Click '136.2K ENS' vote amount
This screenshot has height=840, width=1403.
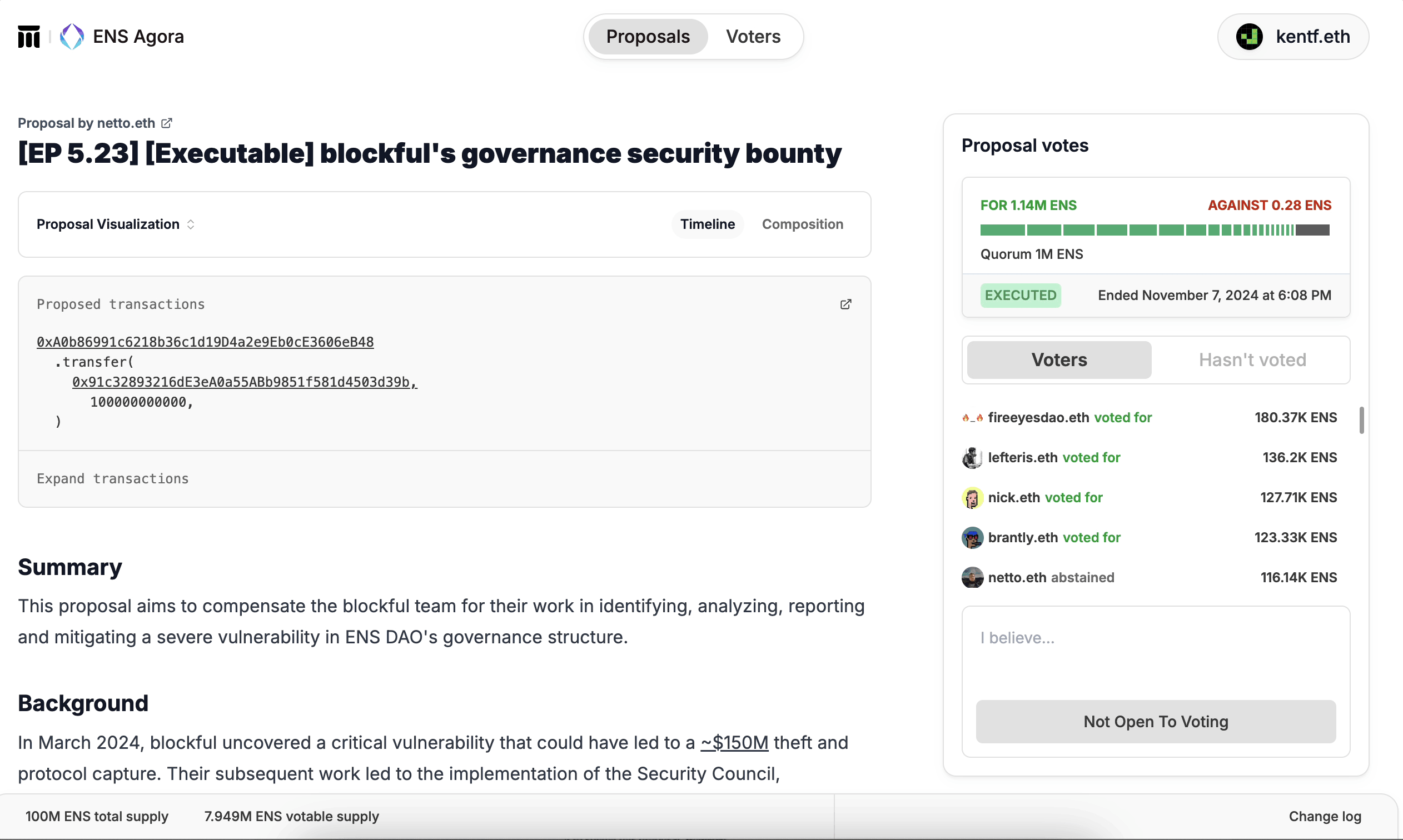(1300, 457)
